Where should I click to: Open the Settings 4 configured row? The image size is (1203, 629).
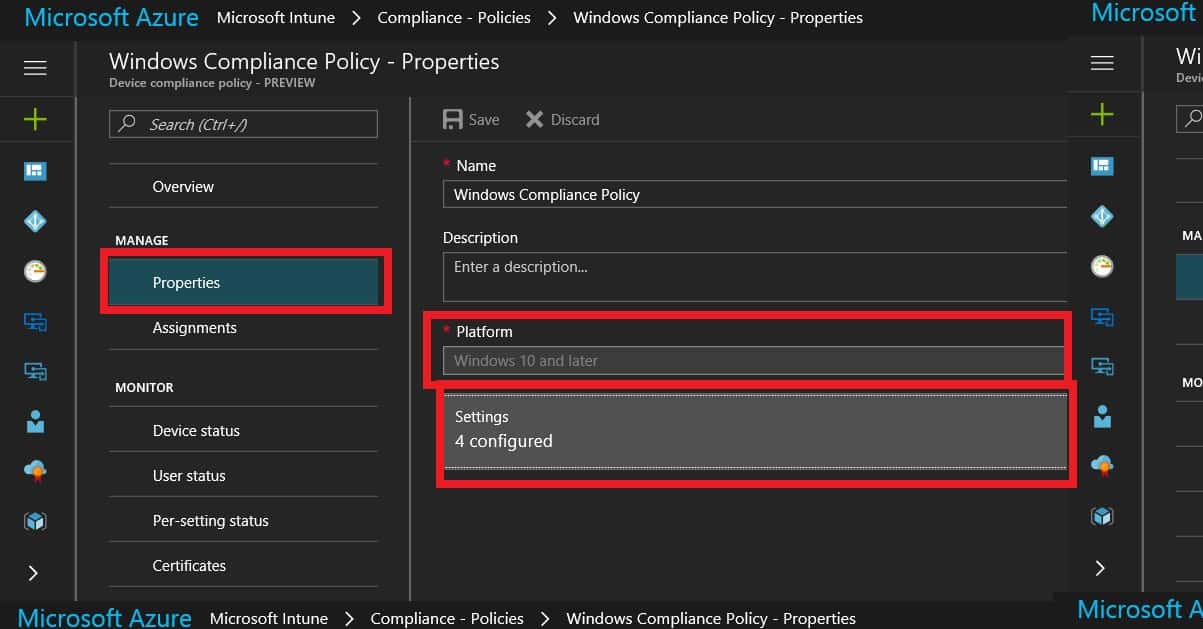coord(756,430)
